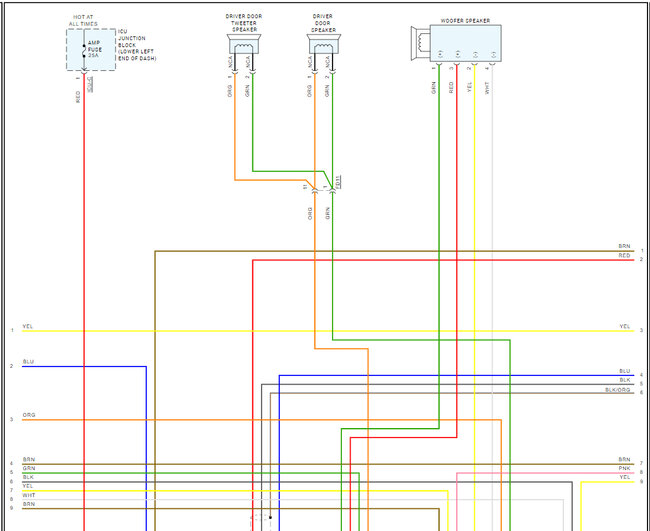Click the RED wire label below fuse
The image size is (650, 531).
coord(78,97)
